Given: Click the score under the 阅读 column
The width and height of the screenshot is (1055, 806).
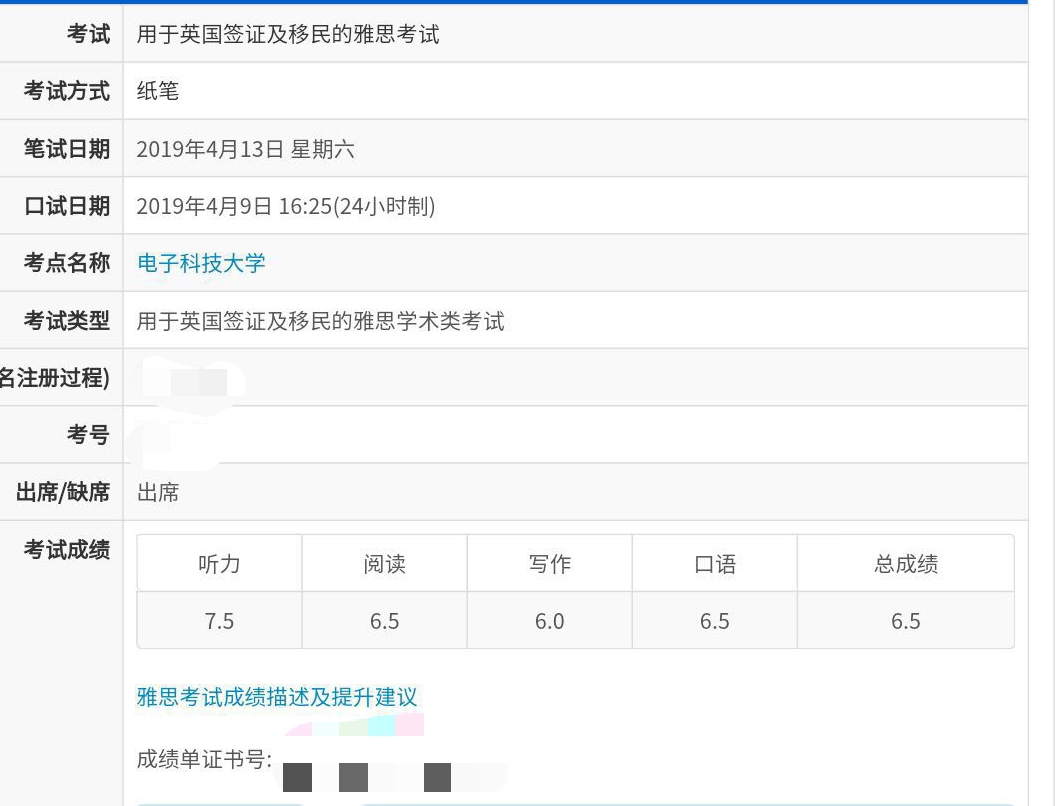Looking at the screenshot, I should pyautogui.click(x=384, y=621).
